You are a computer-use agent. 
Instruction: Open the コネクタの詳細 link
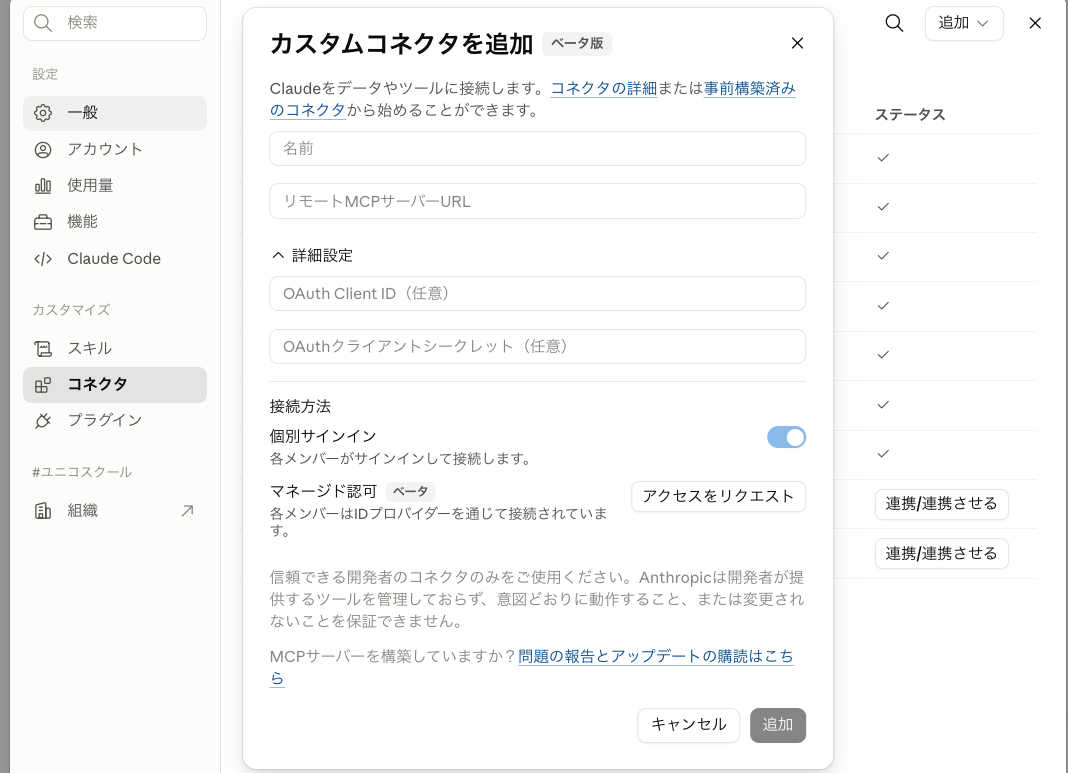click(x=603, y=89)
